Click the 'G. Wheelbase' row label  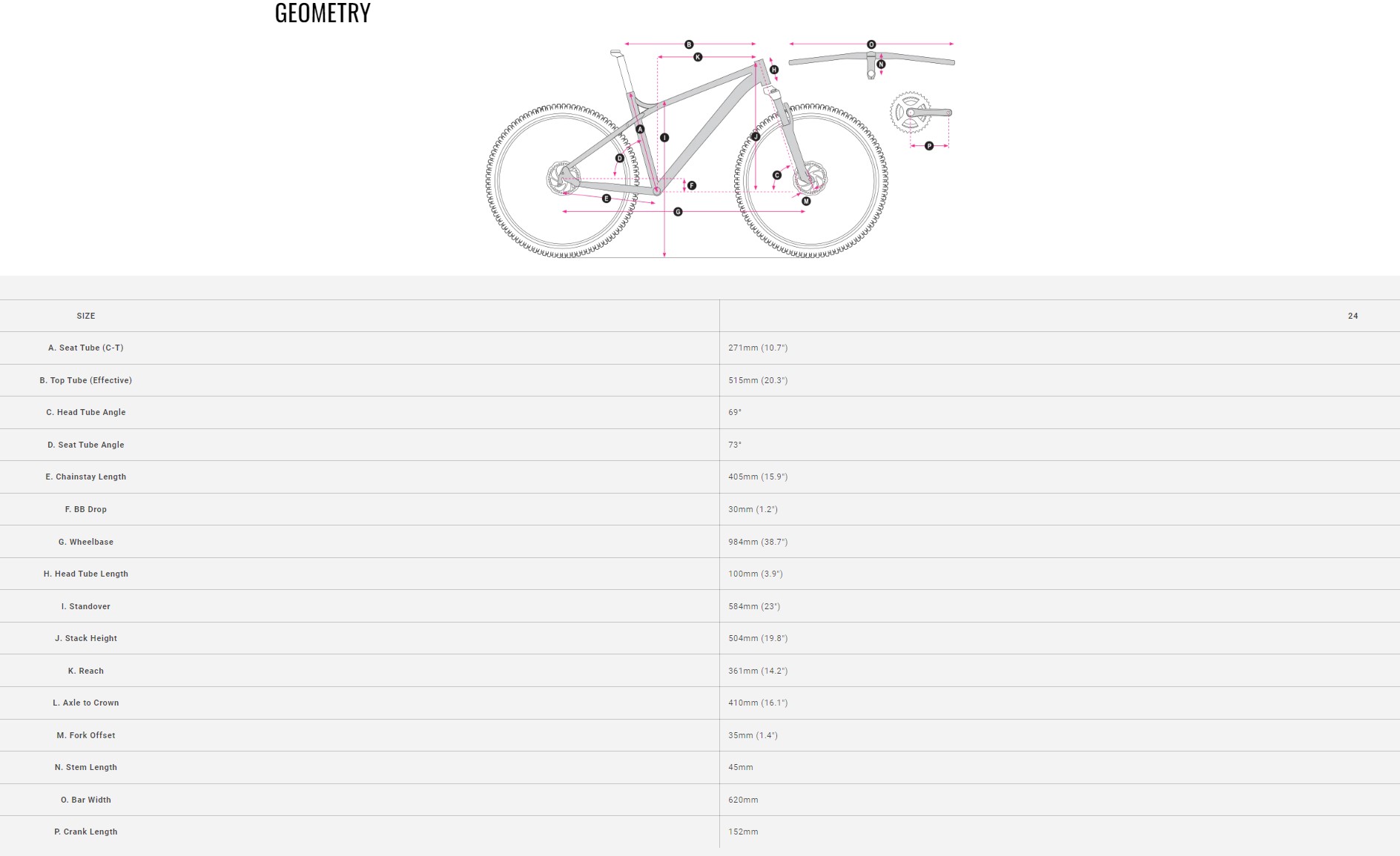86,542
